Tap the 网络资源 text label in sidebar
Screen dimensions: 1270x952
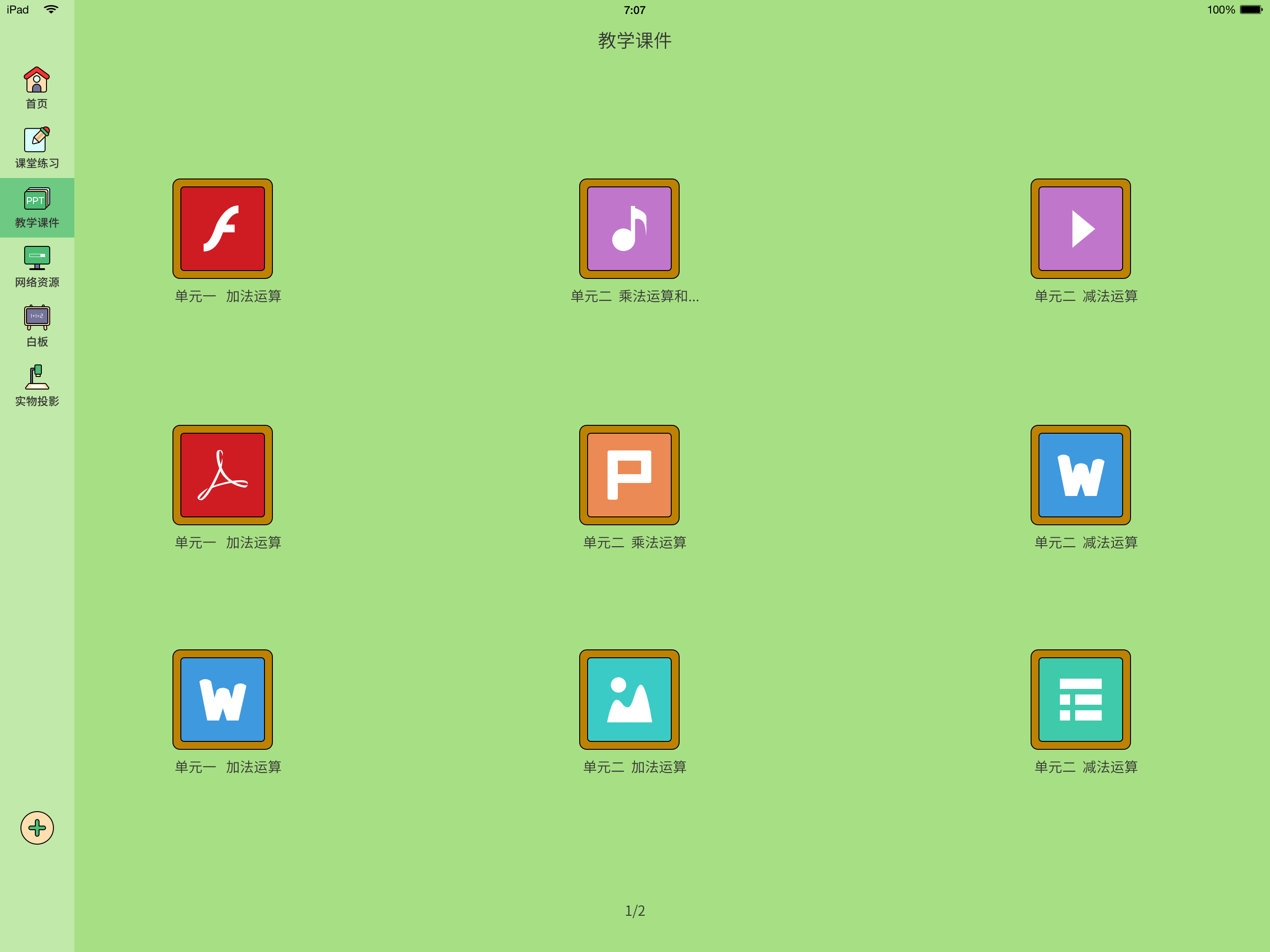(x=37, y=282)
